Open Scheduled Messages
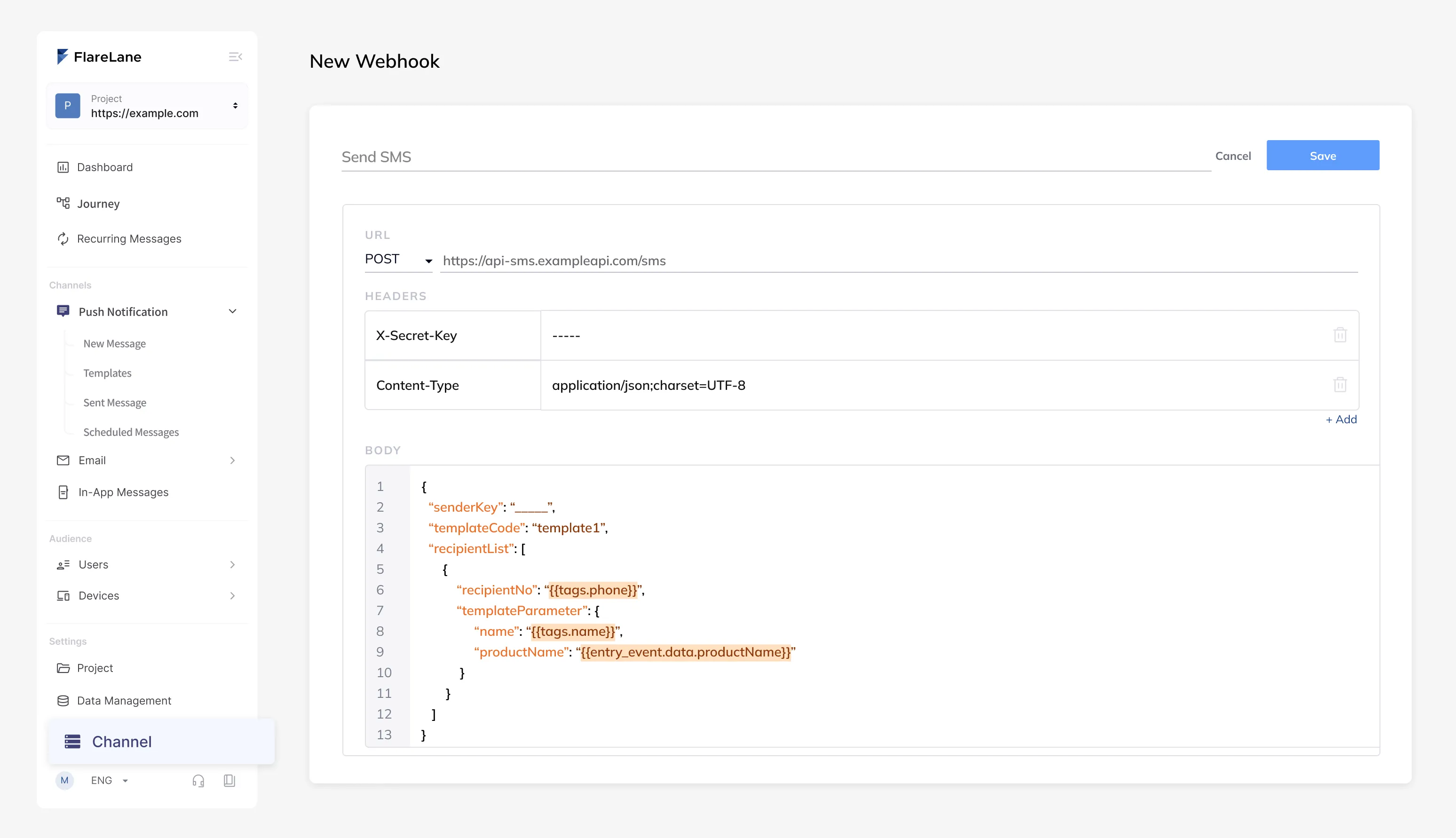The width and height of the screenshot is (1456, 838). pos(131,432)
